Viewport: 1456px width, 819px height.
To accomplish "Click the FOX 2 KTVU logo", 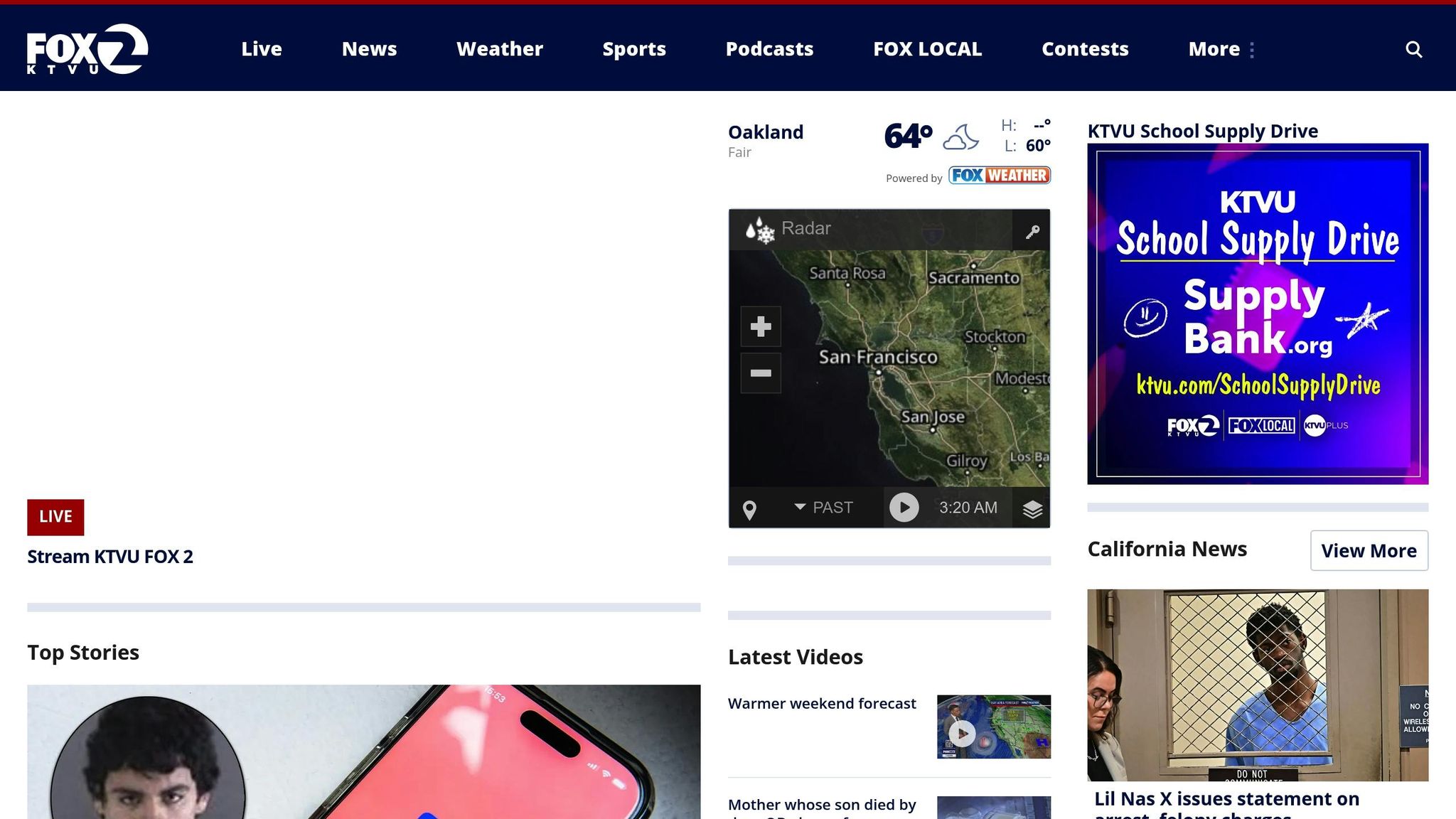I will click(x=87, y=49).
